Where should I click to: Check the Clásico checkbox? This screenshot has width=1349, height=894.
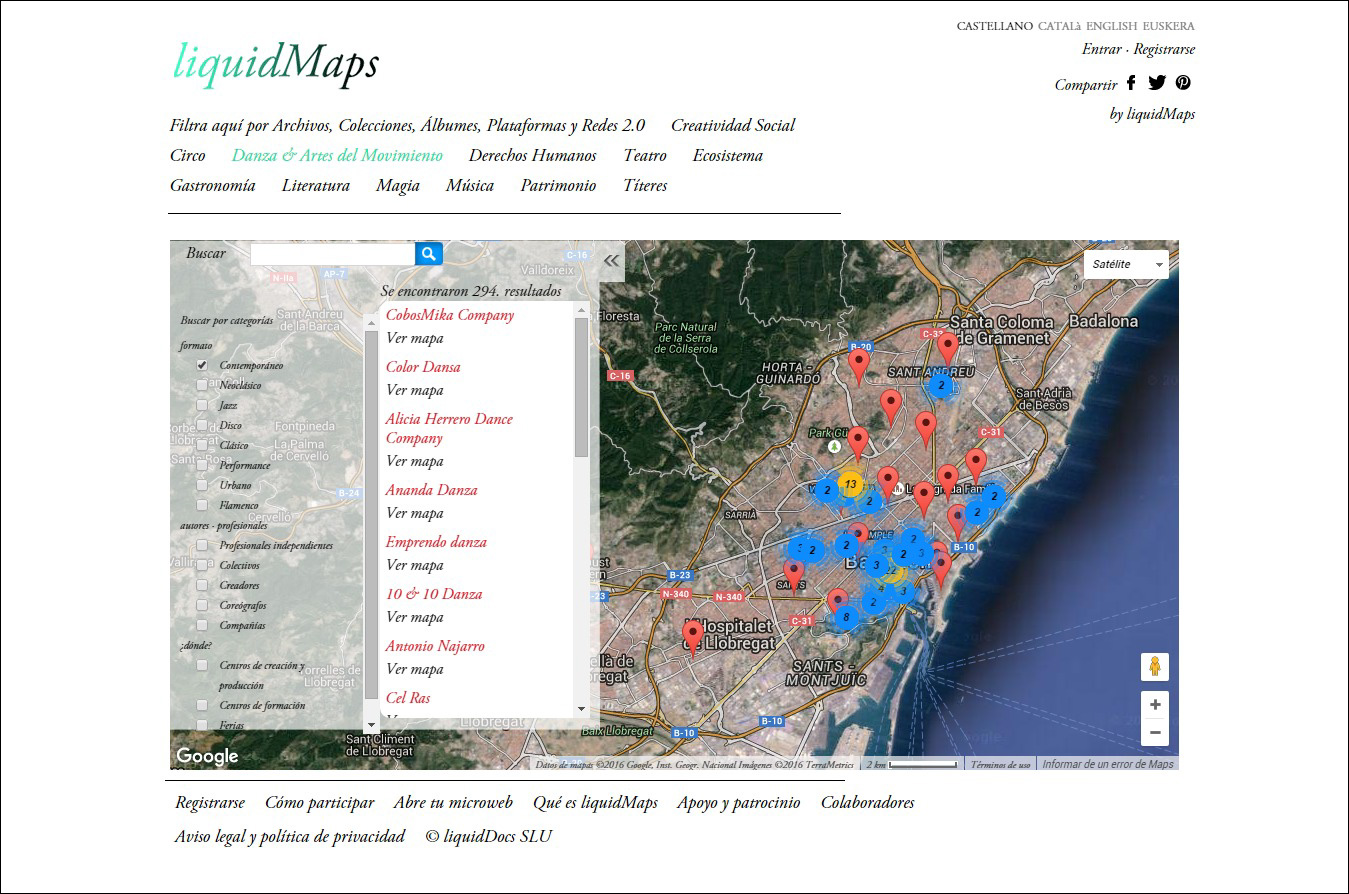coord(202,445)
